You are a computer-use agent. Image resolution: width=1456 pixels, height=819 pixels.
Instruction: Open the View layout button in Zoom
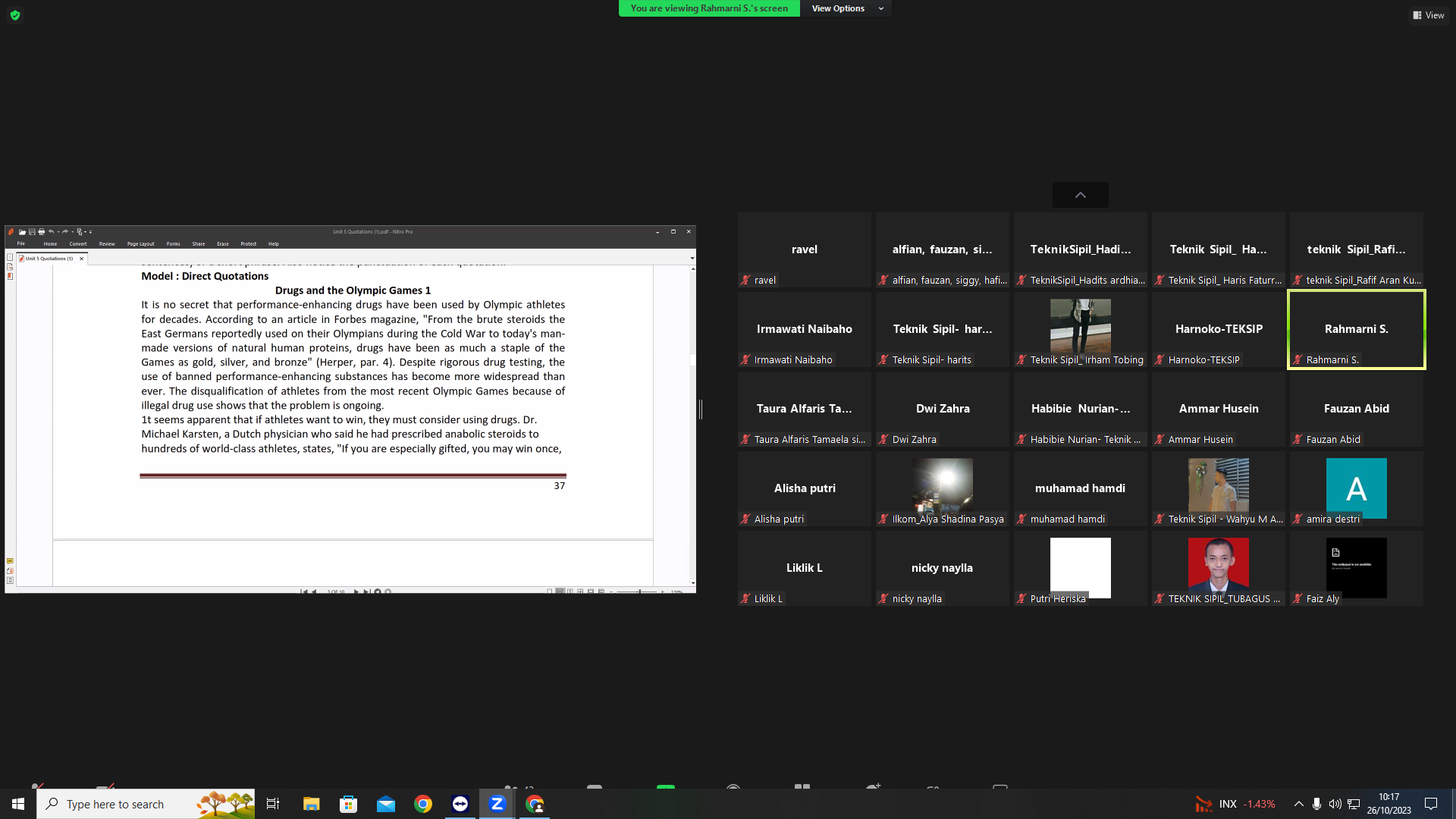1429,15
